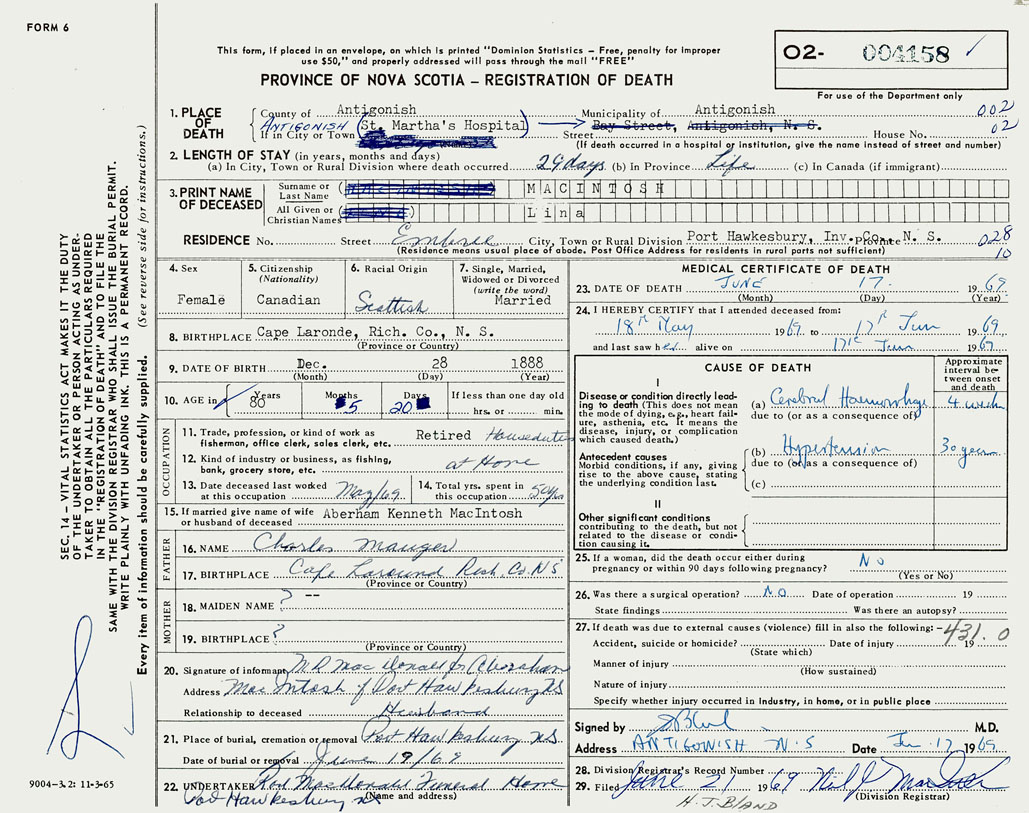1029x813 pixels.
Task: Click the marital status value Married
Action: [522, 300]
